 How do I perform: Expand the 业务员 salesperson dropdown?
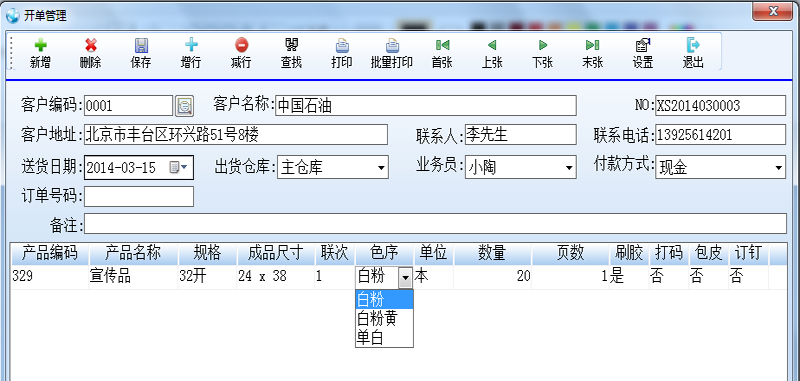(x=569, y=167)
